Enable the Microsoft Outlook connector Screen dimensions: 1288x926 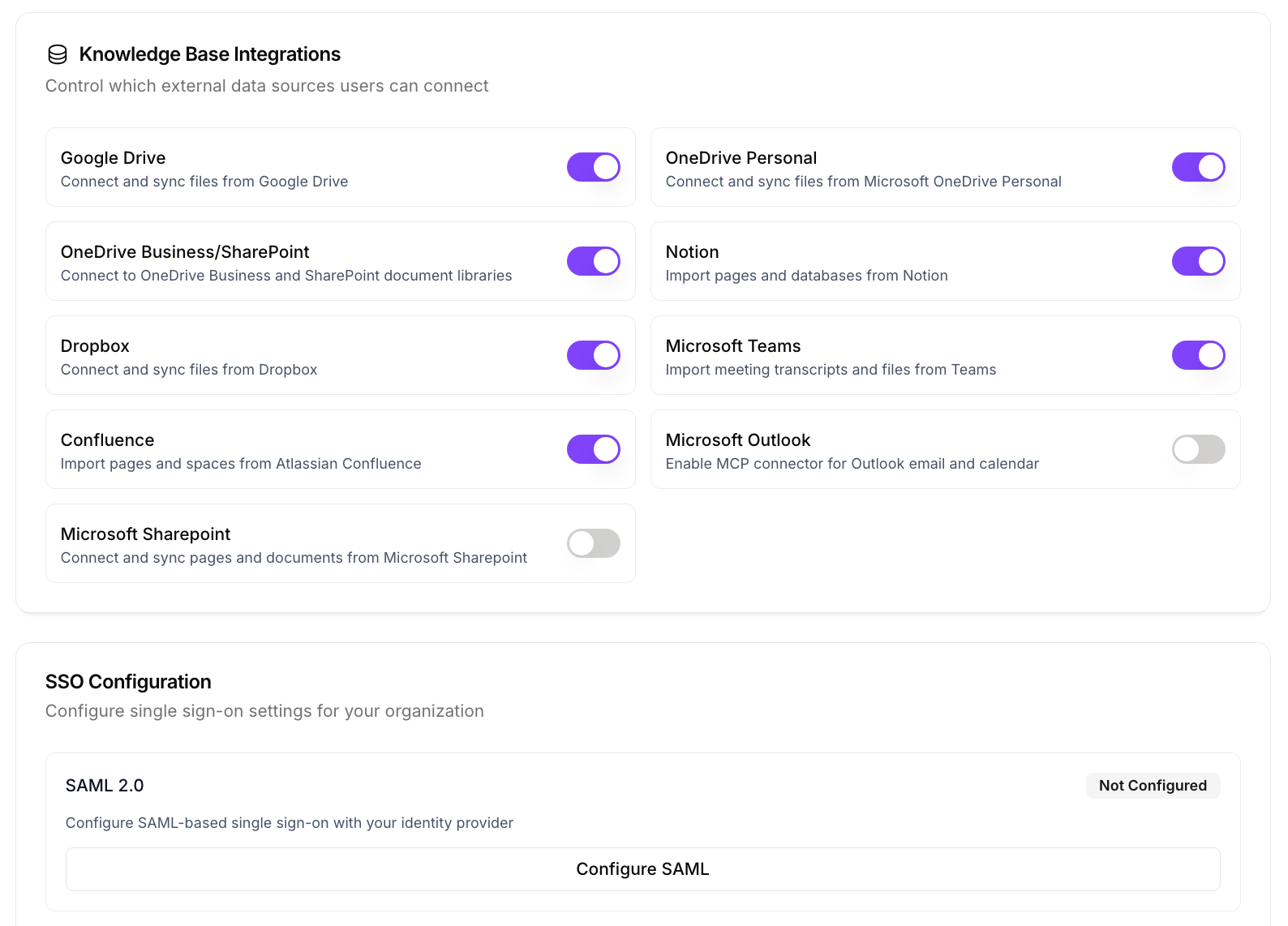1198,449
